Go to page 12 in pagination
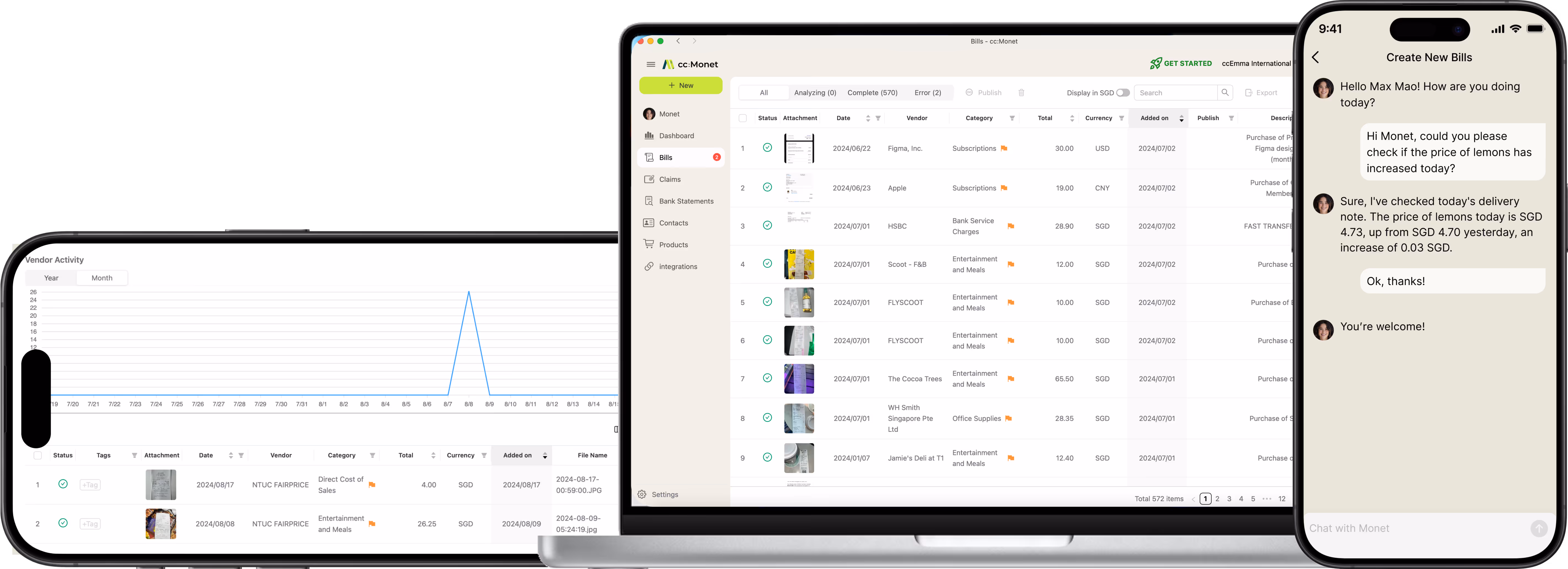1568x569 pixels. 1282,499
